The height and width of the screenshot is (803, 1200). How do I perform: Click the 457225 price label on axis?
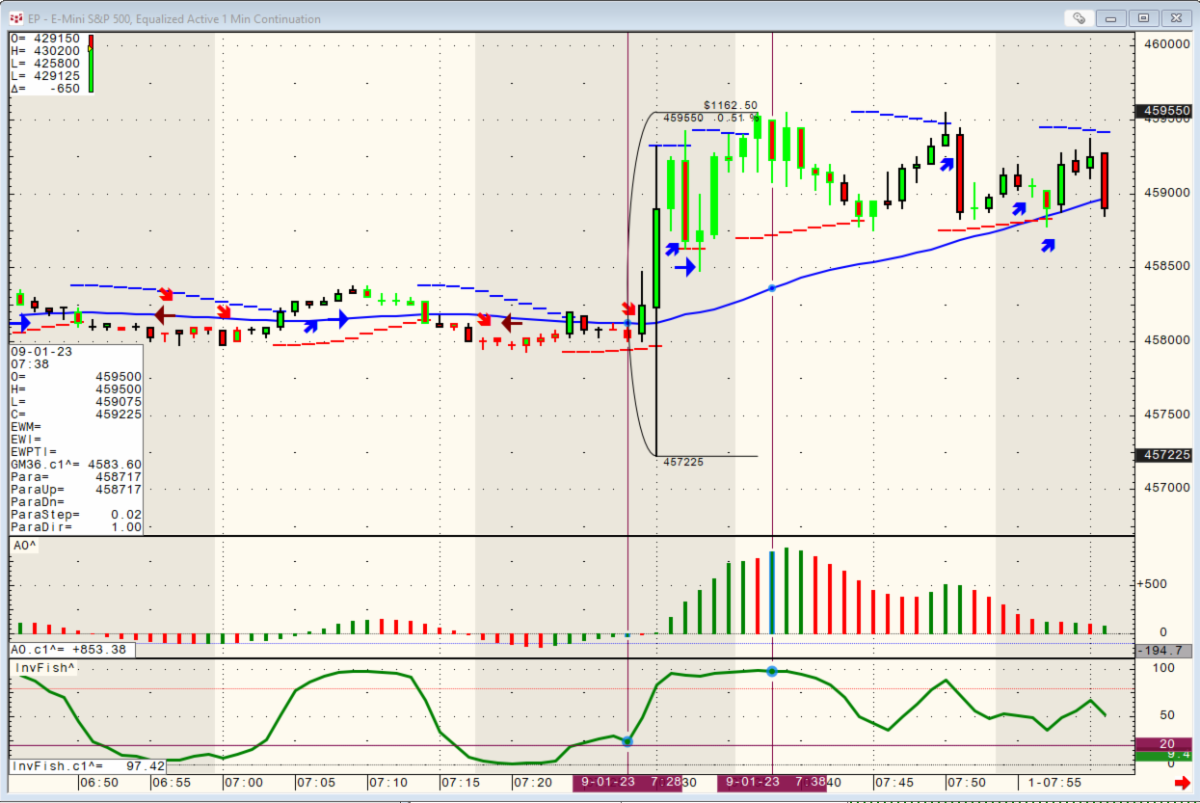coord(1166,455)
